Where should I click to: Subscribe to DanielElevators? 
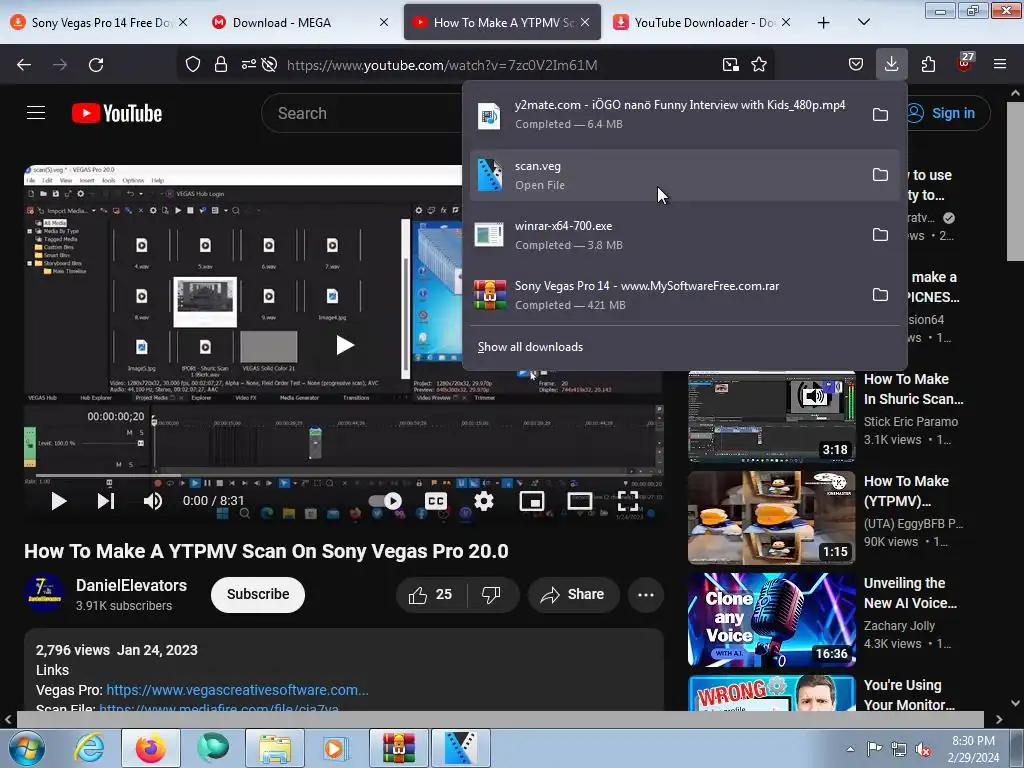coord(258,594)
